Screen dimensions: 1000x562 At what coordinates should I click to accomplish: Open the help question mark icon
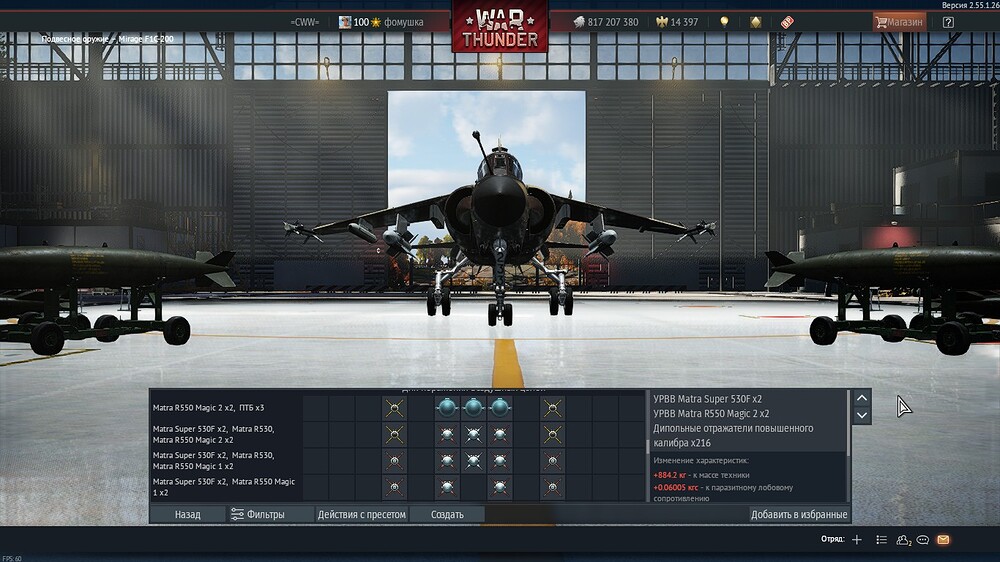[948, 22]
